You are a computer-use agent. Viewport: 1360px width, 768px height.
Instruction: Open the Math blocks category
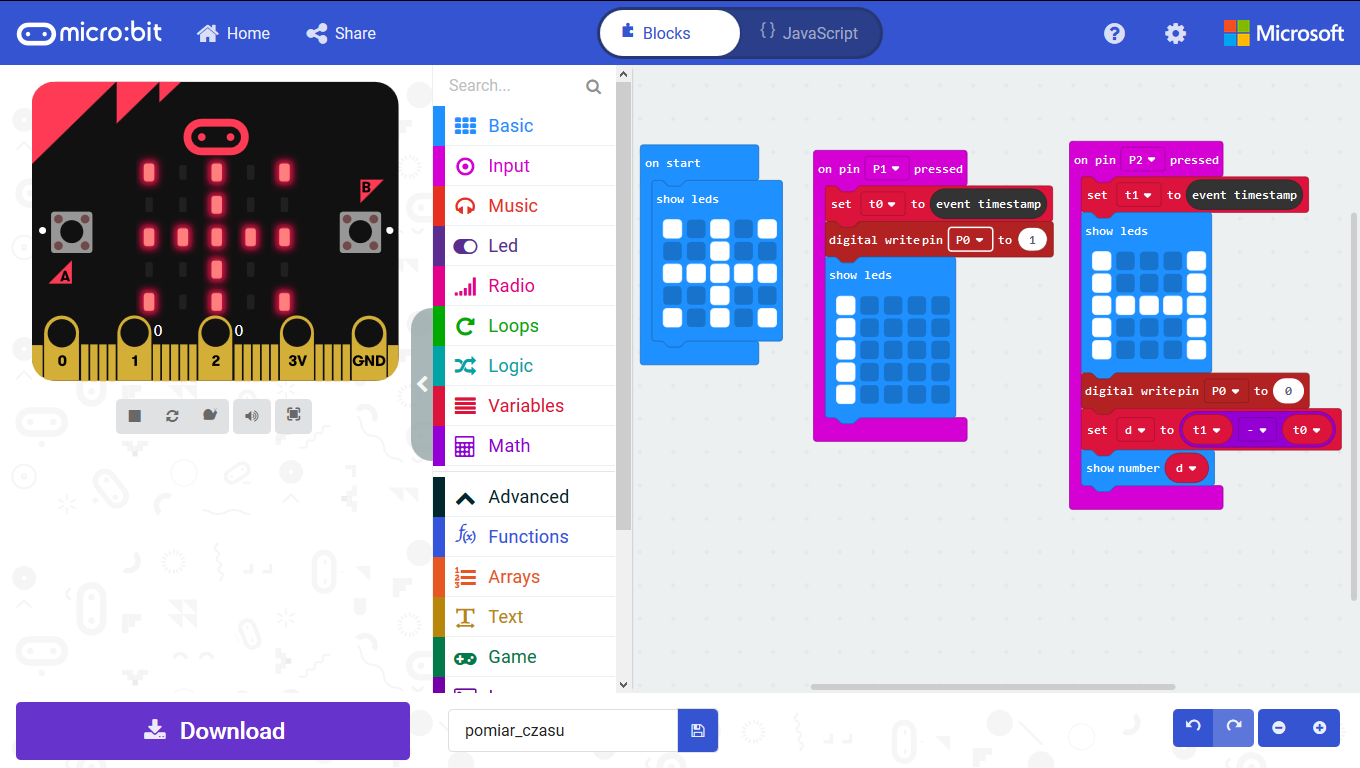[525, 446]
